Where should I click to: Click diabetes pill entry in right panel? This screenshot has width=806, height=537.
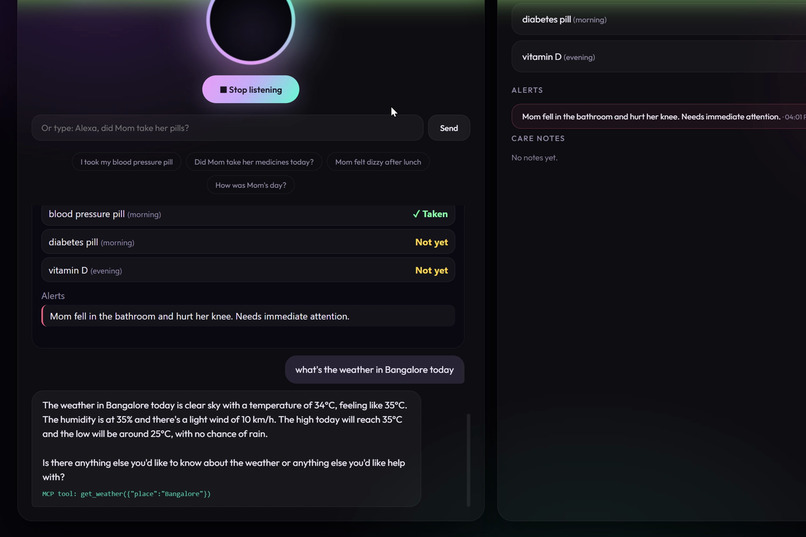[658, 20]
